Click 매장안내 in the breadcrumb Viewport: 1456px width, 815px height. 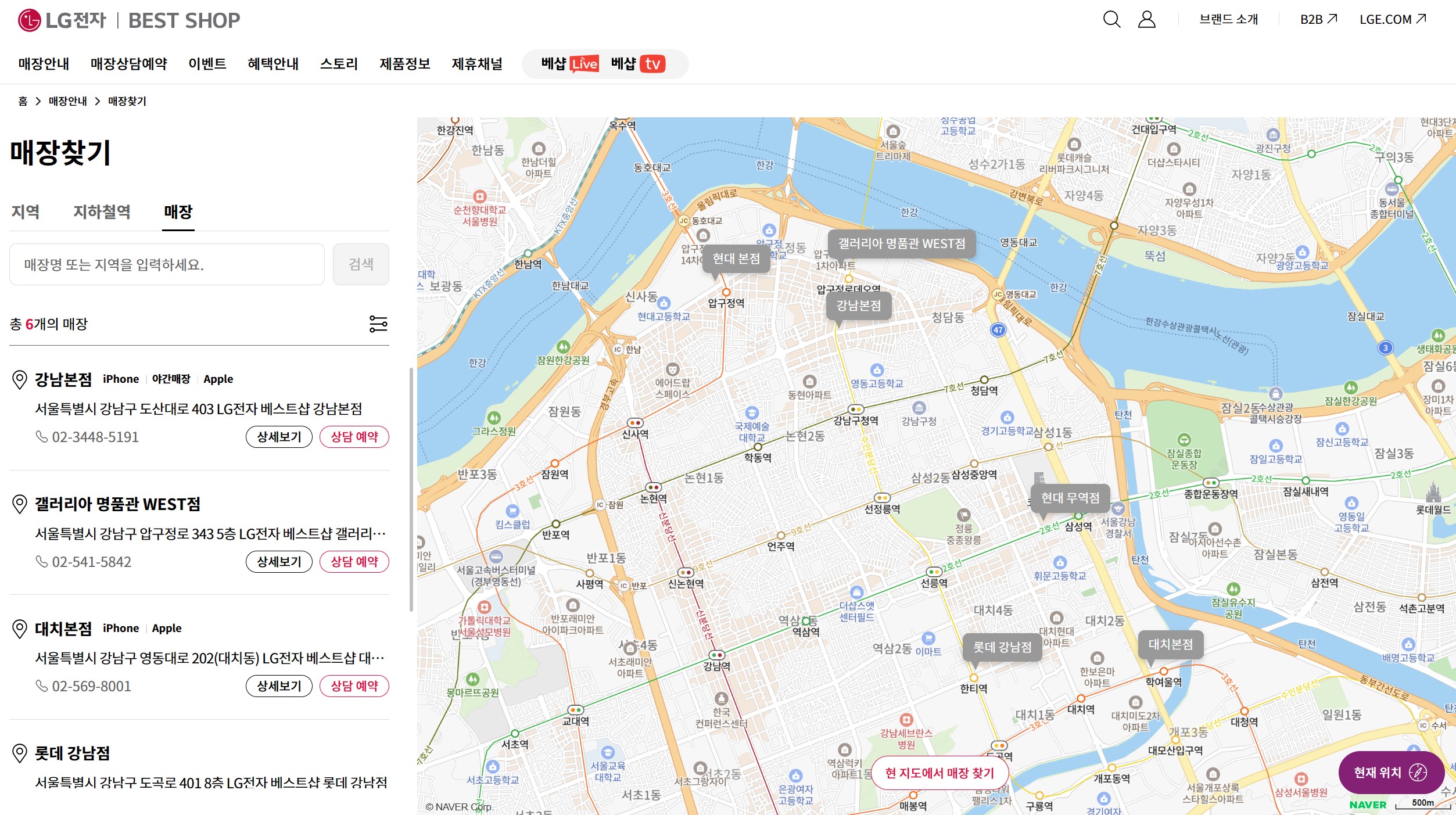tap(67, 101)
